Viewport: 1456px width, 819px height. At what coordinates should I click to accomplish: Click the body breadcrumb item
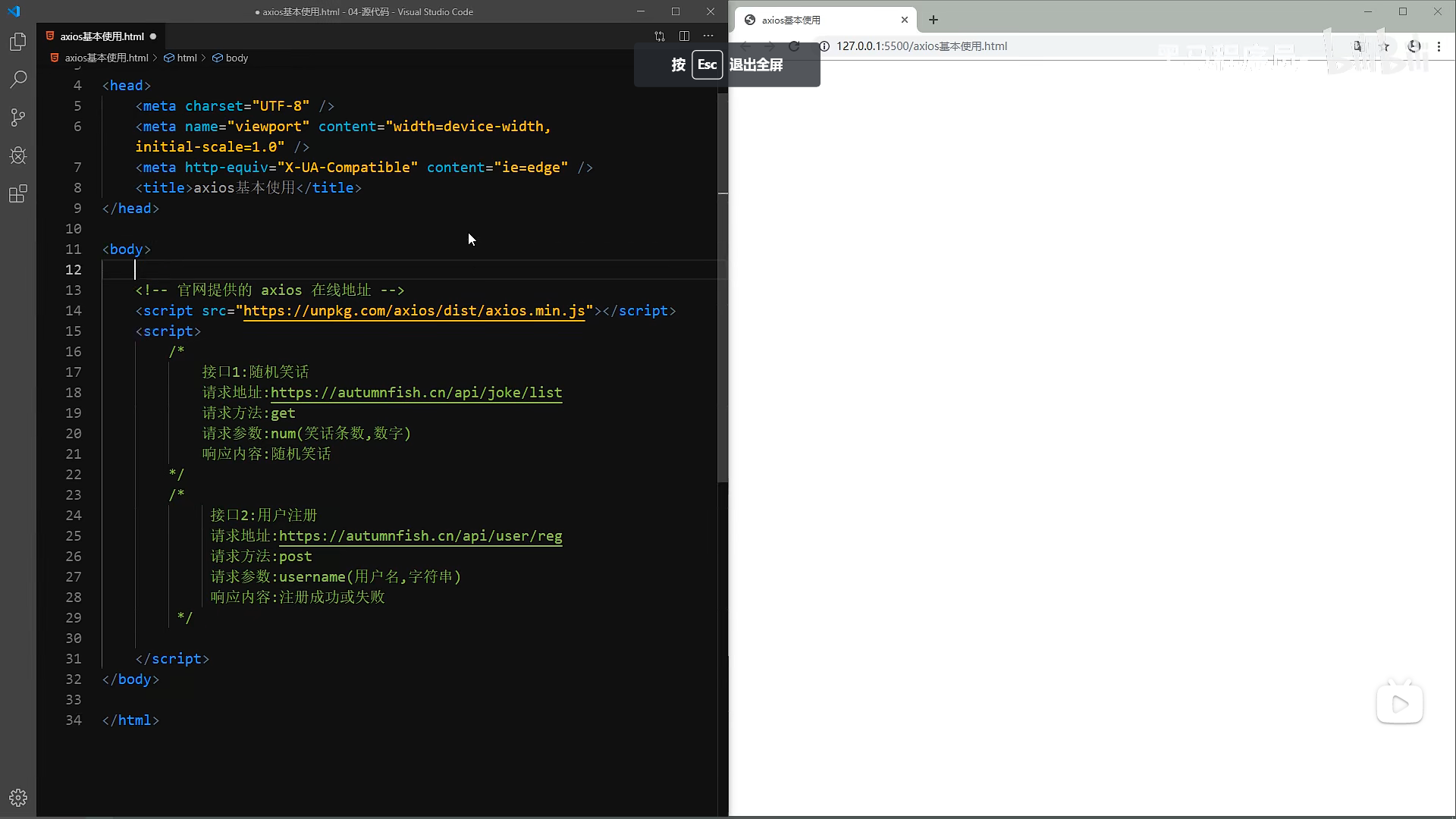[x=231, y=58]
